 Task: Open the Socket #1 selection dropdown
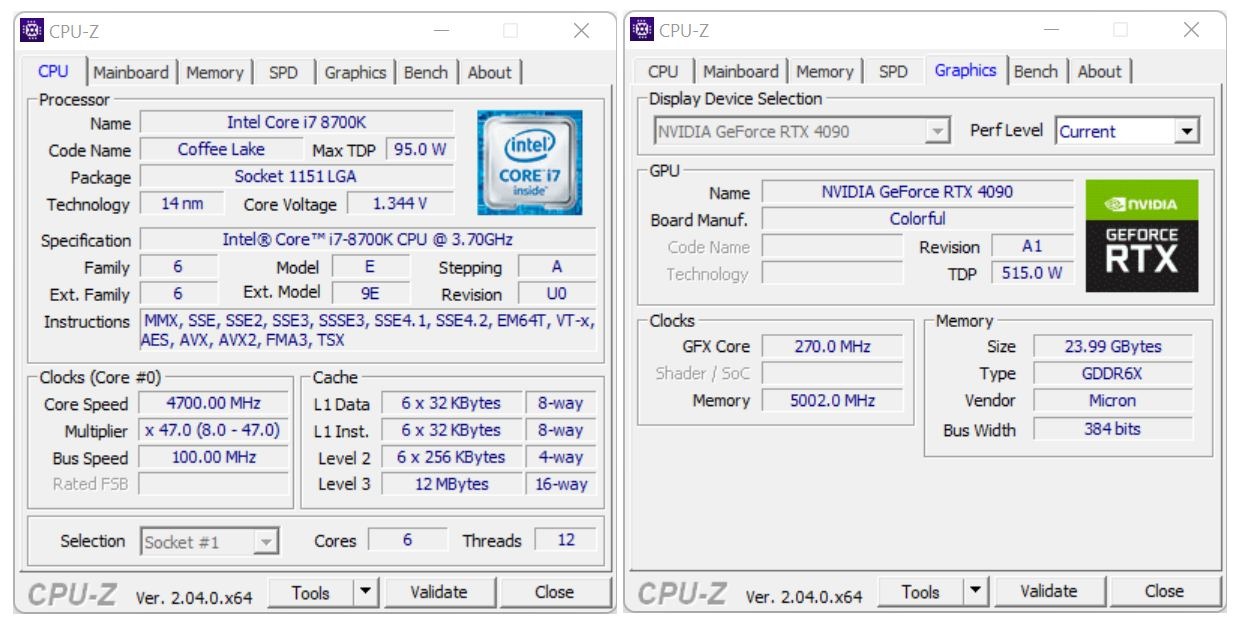pyautogui.click(x=210, y=543)
